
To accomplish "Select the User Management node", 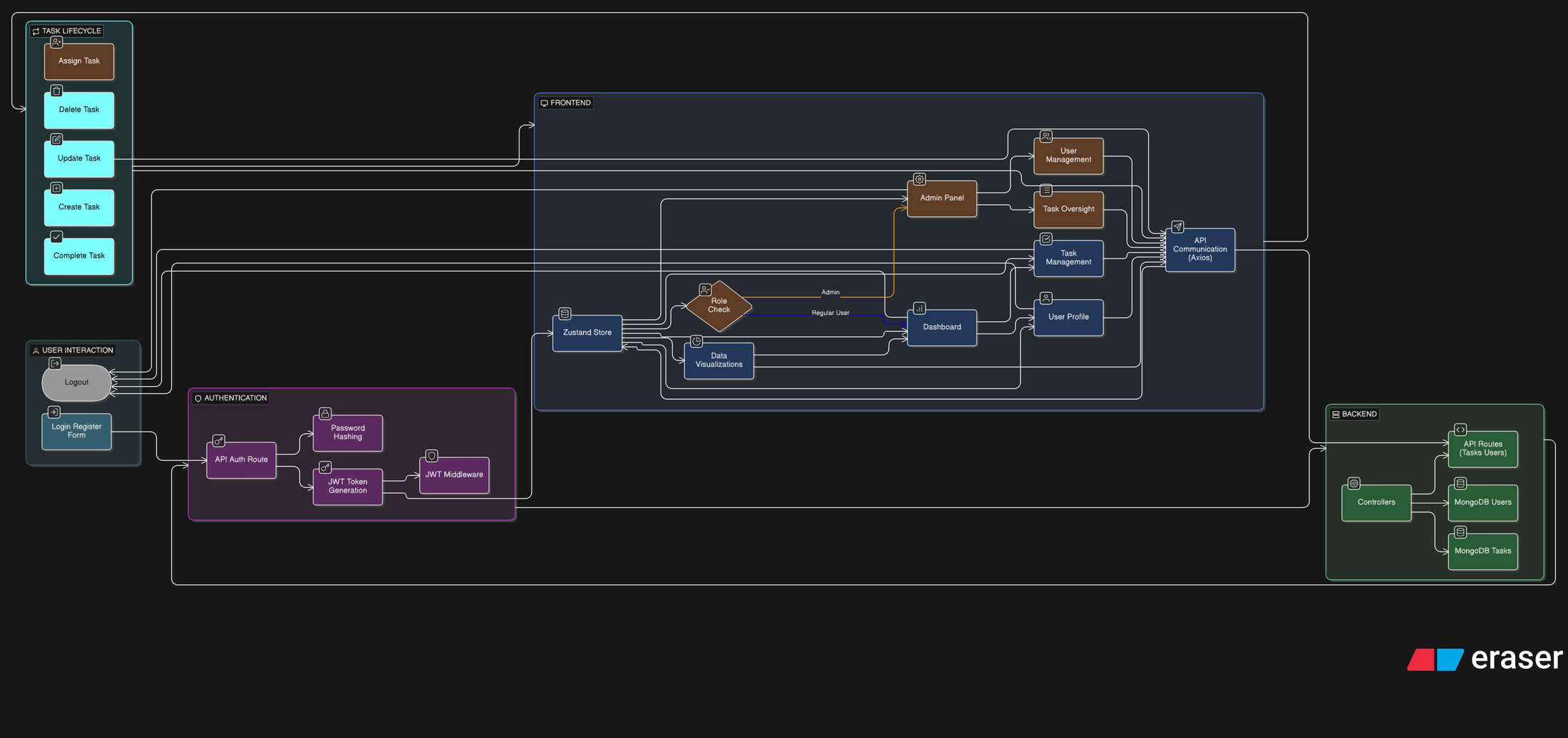I will click(x=1068, y=156).
